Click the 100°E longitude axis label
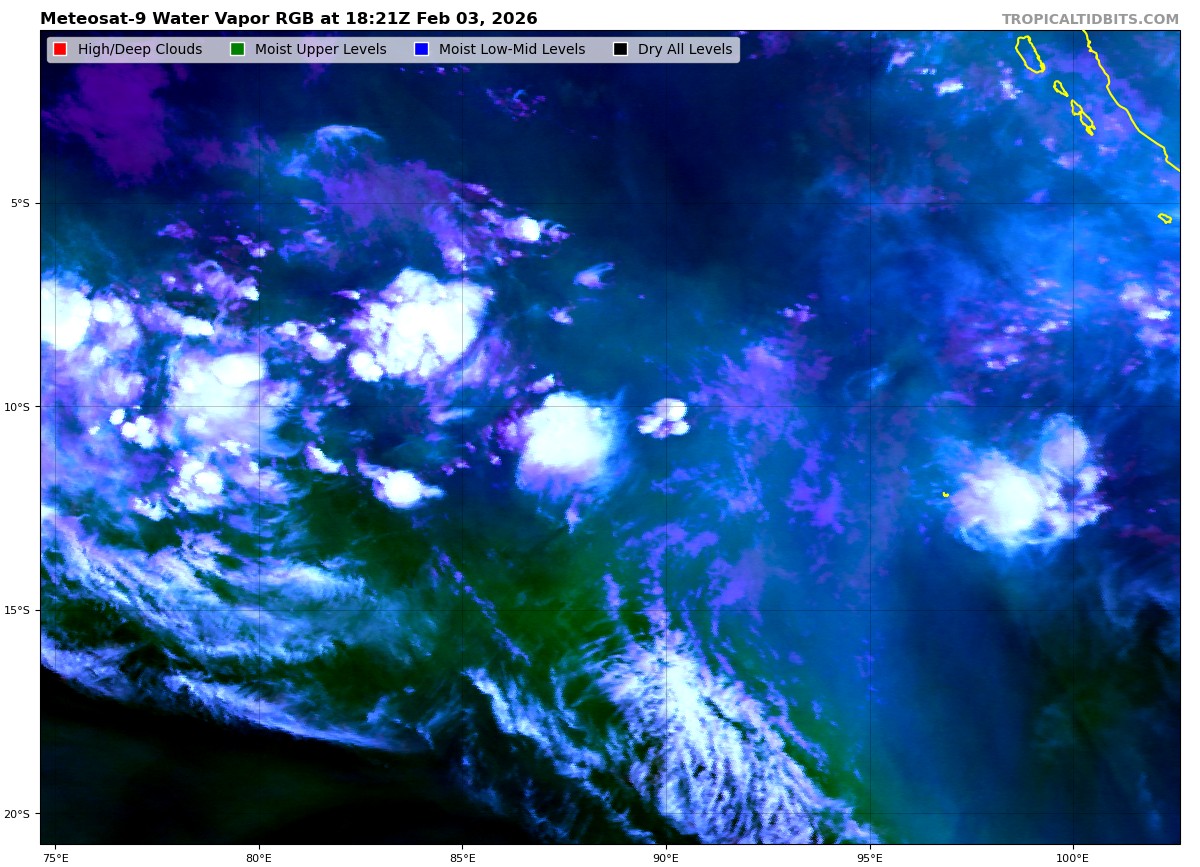Image resolution: width=1200 pixels, height=867 pixels. (x=1073, y=857)
